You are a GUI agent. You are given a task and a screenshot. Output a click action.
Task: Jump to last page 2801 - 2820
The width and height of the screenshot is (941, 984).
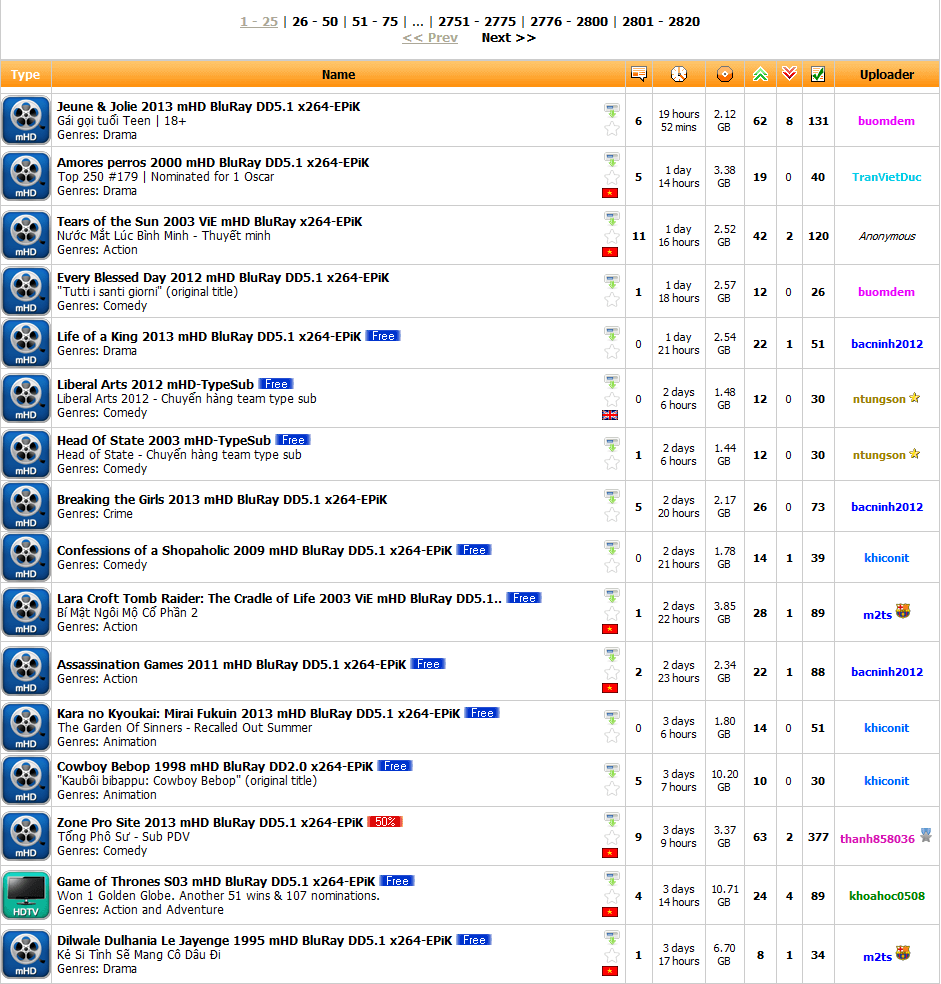tap(661, 21)
